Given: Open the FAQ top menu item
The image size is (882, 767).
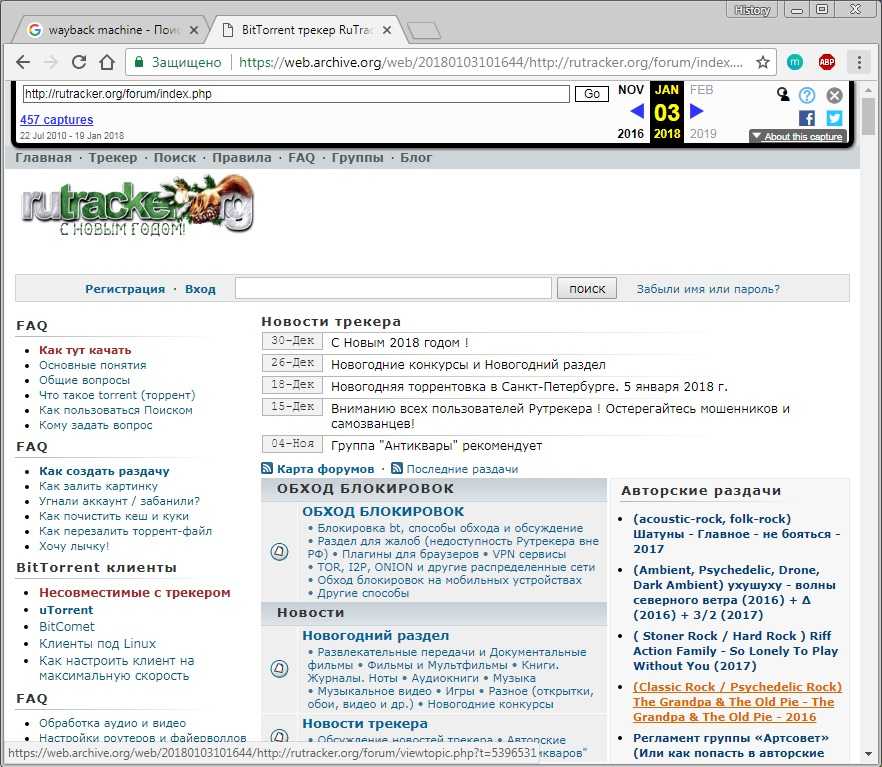Looking at the screenshot, I should pyautogui.click(x=302, y=158).
